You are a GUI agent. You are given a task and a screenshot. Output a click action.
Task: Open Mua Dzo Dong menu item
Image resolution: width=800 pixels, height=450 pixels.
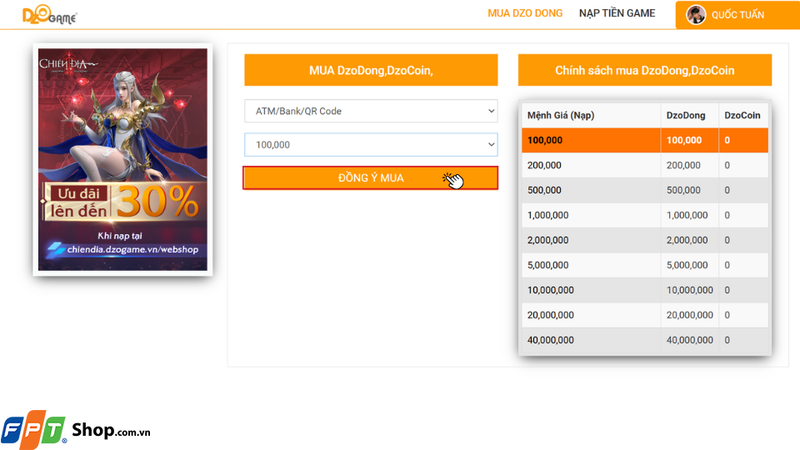(525, 13)
